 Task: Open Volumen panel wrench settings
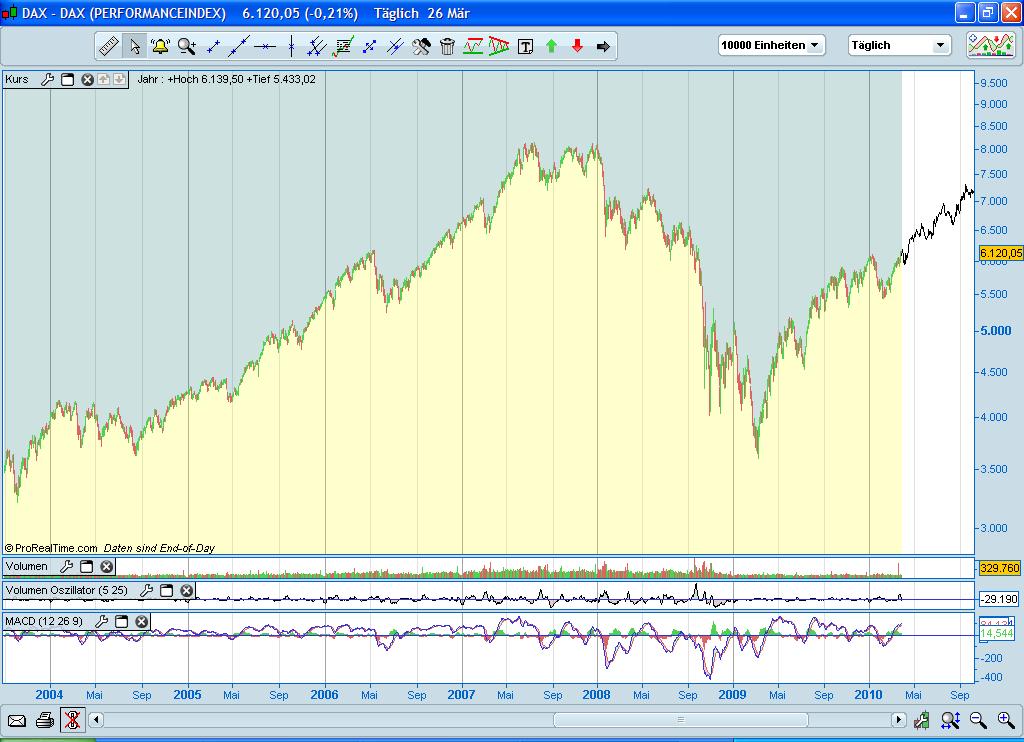pyautogui.click(x=66, y=566)
